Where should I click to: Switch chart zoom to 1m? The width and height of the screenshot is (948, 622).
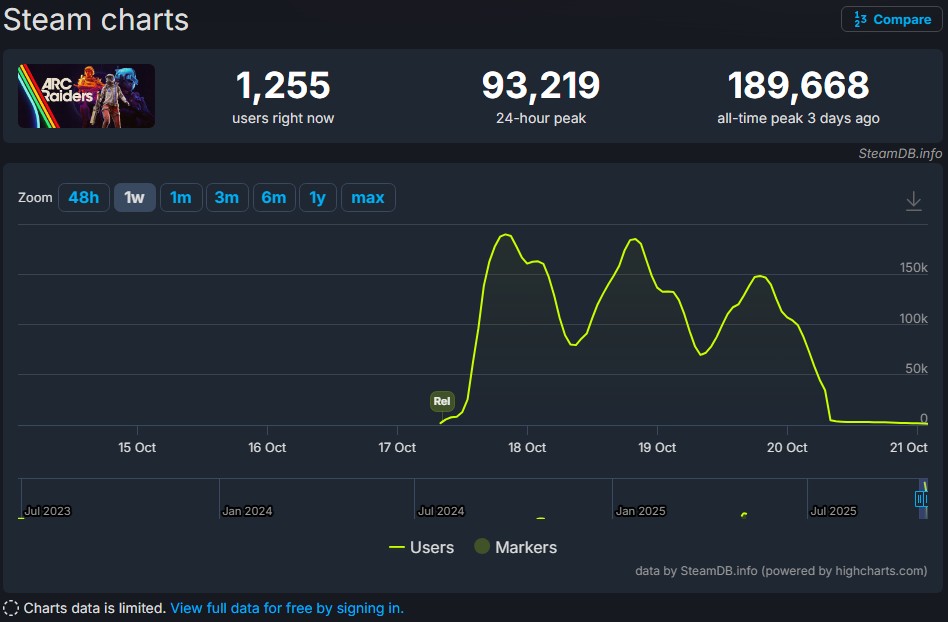[180, 198]
